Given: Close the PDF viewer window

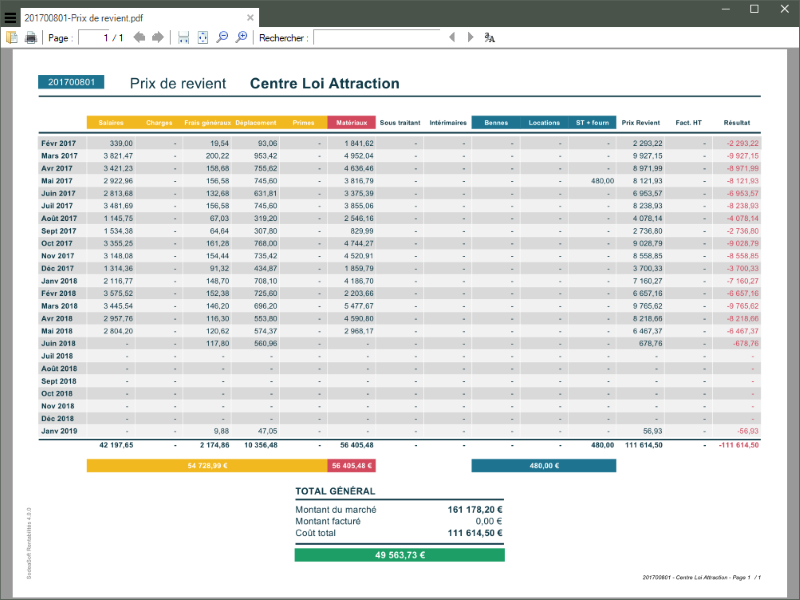Looking at the screenshot, I should click(x=785, y=9).
